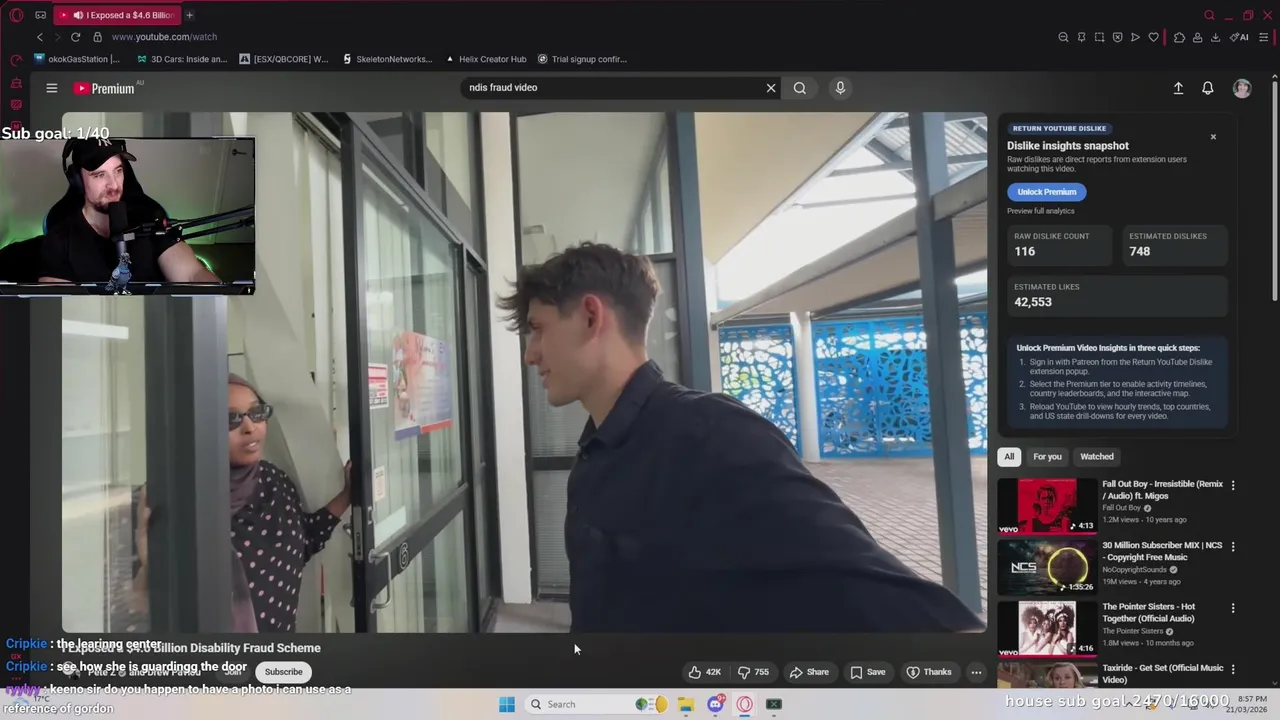The image size is (1280, 720).
Task: Open [ESX/QBCORE] bookmark
Action: pos(284,59)
